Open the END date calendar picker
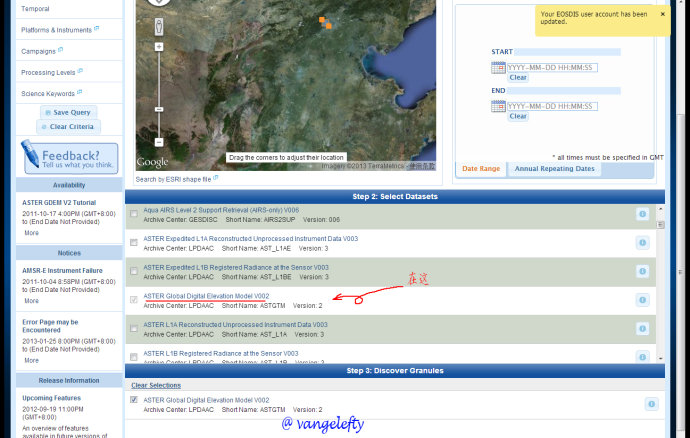Screen dimensions: 690x438 498,106
